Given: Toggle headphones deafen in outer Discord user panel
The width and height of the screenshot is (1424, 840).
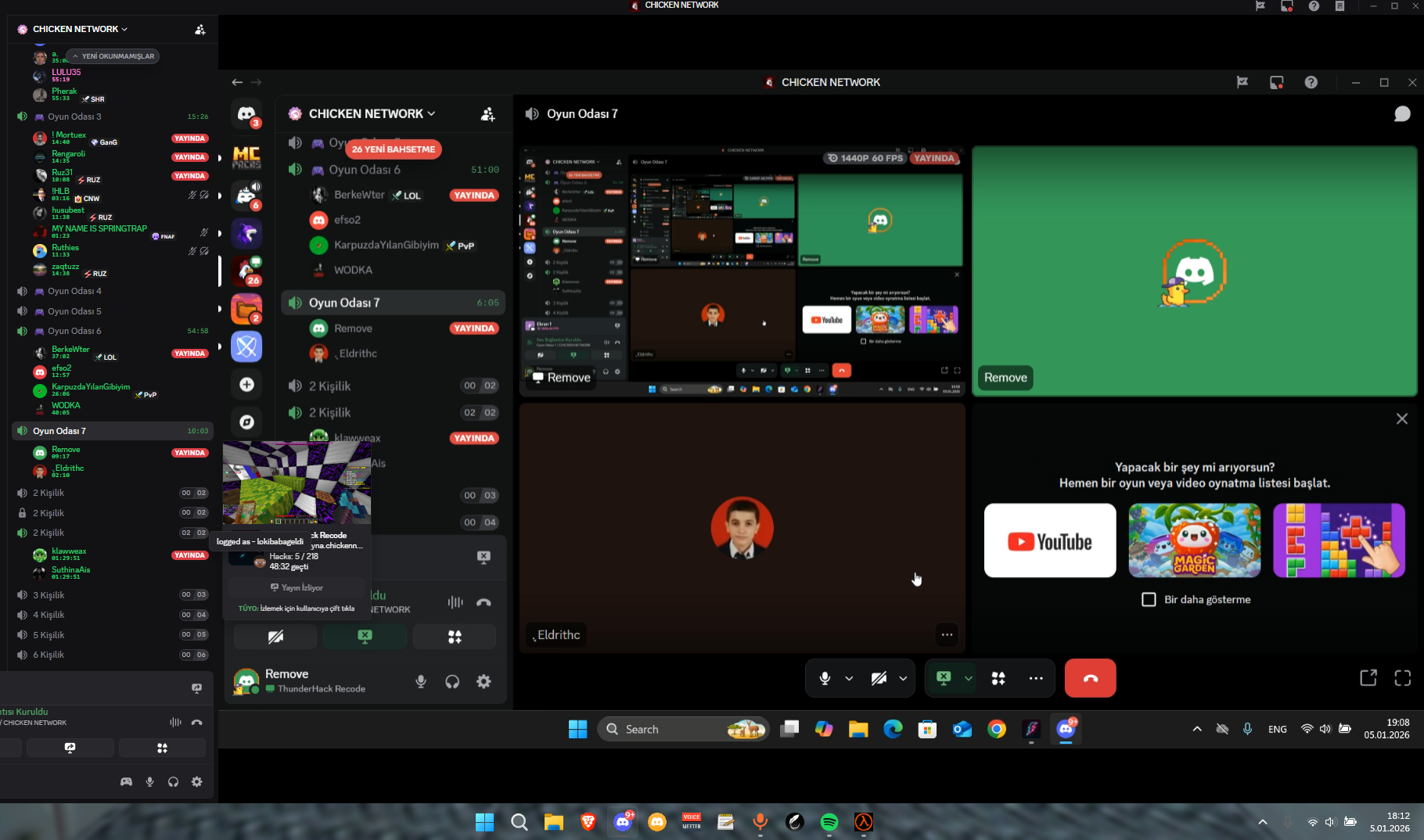Looking at the screenshot, I should (x=173, y=781).
